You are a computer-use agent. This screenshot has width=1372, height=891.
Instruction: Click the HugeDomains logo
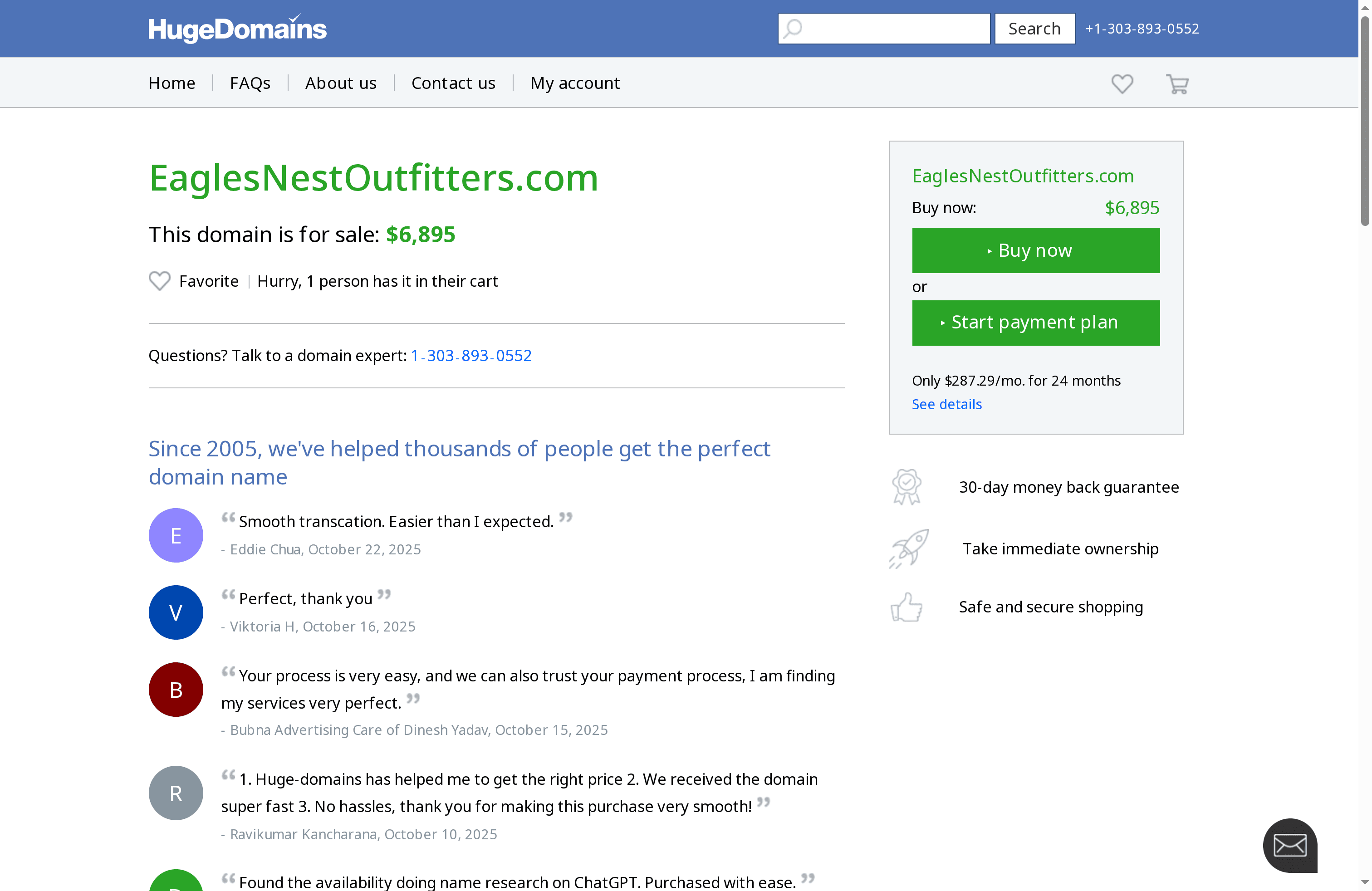[237, 28]
